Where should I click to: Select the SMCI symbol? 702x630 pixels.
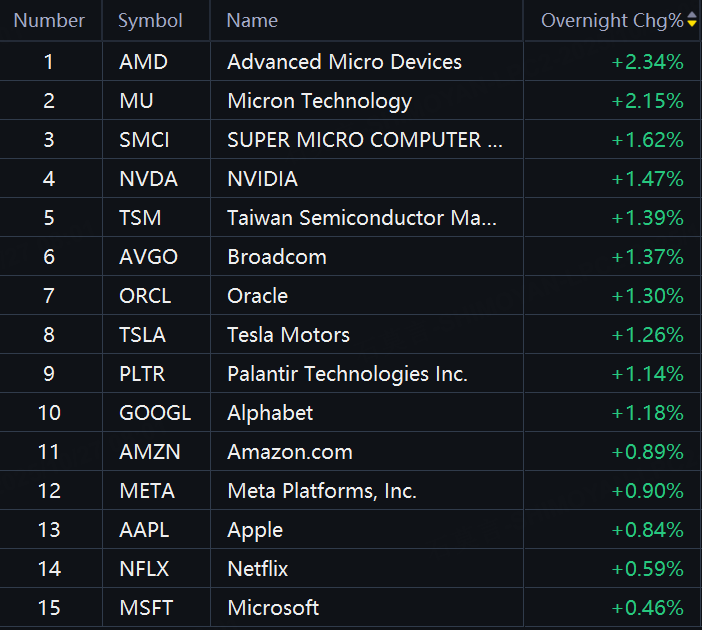144,140
